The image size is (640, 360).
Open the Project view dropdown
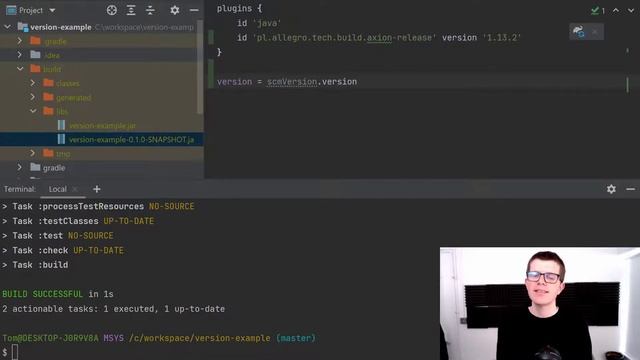52,10
